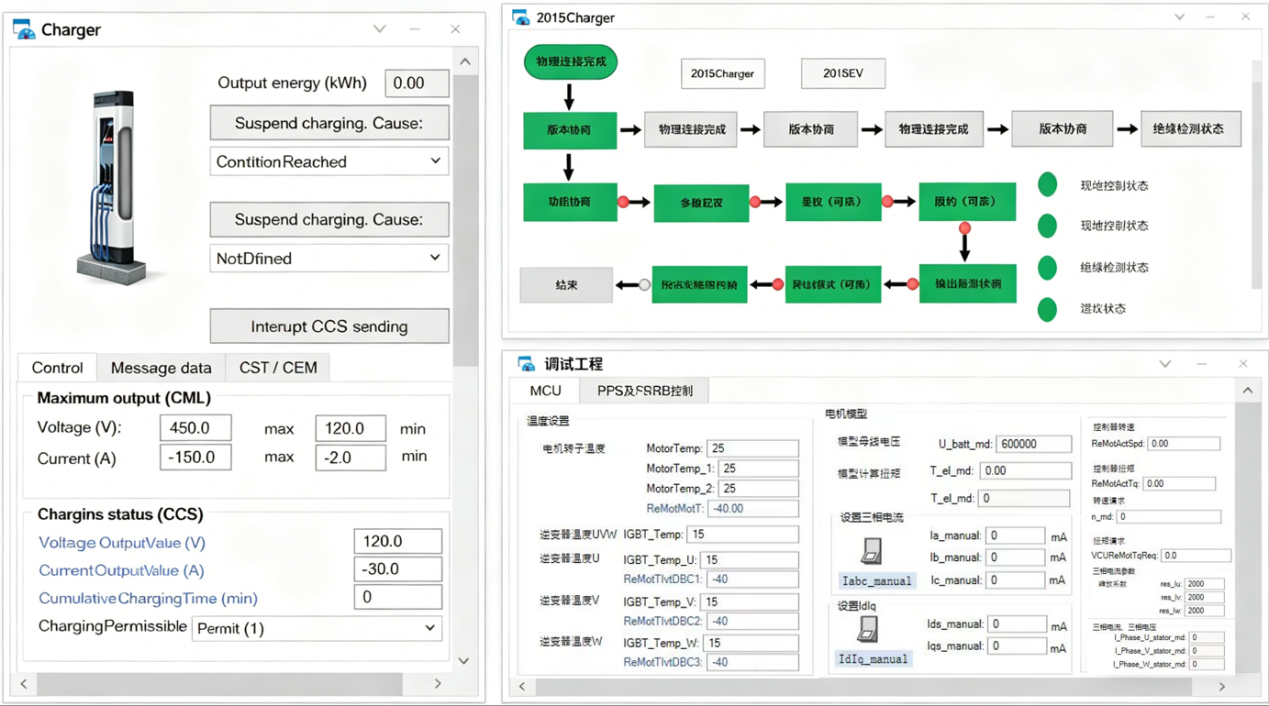
Task: Toggle the IdIq_manual switch icon
Action: [868, 629]
